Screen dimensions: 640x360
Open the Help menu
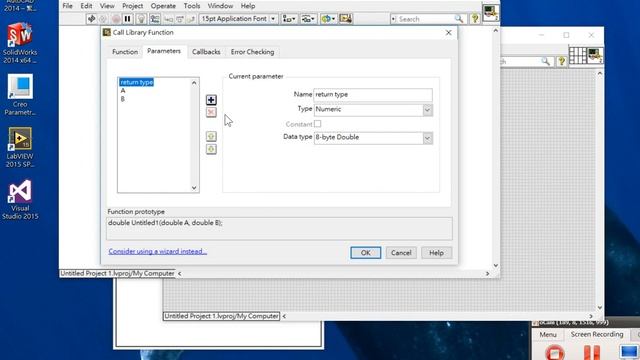tap(248, 6)
